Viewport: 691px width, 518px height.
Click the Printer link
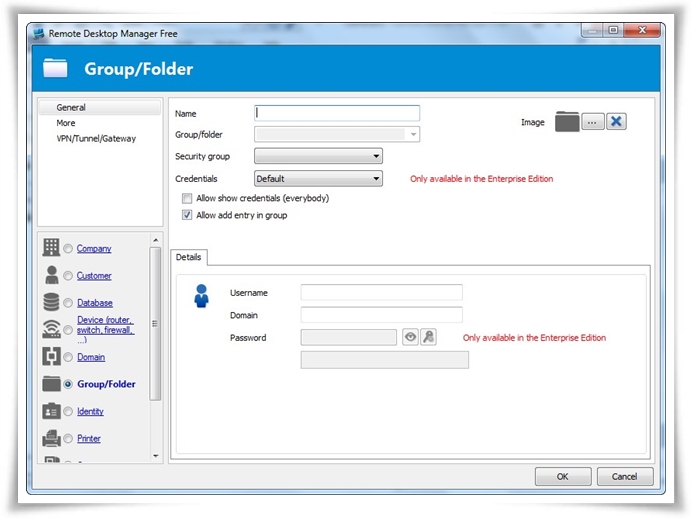pyautogui.click(x=89, y=439)
